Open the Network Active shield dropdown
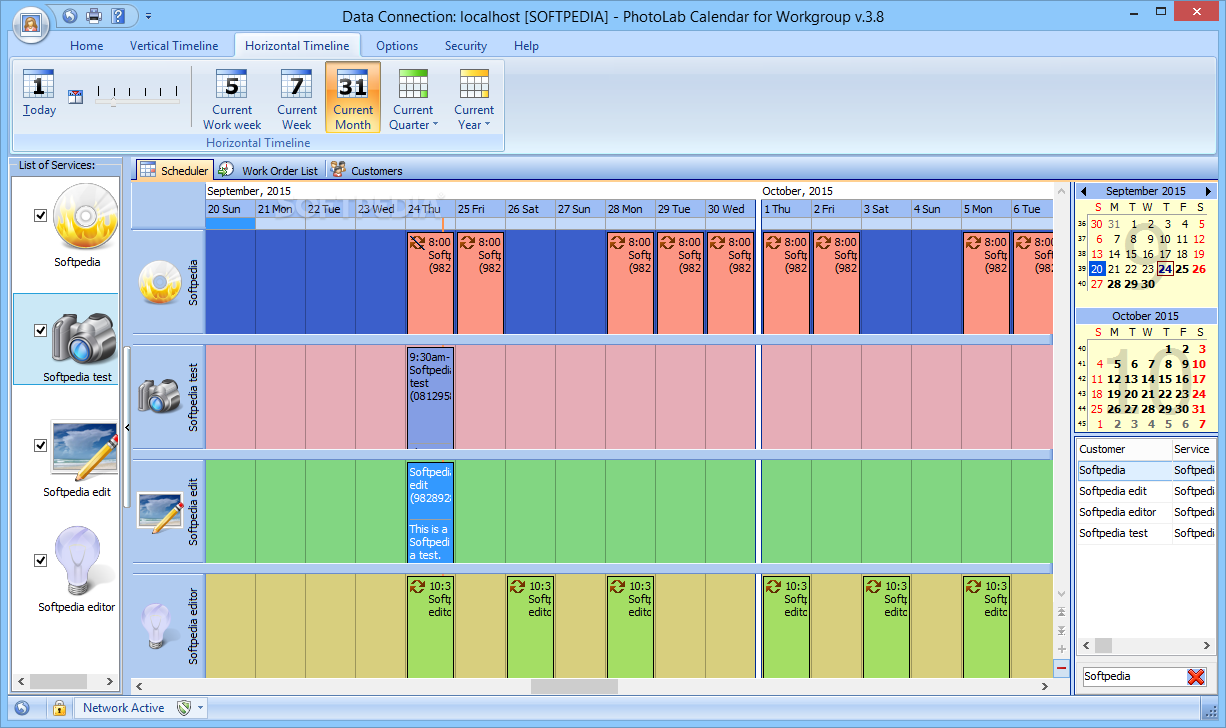 pos(190,708)
